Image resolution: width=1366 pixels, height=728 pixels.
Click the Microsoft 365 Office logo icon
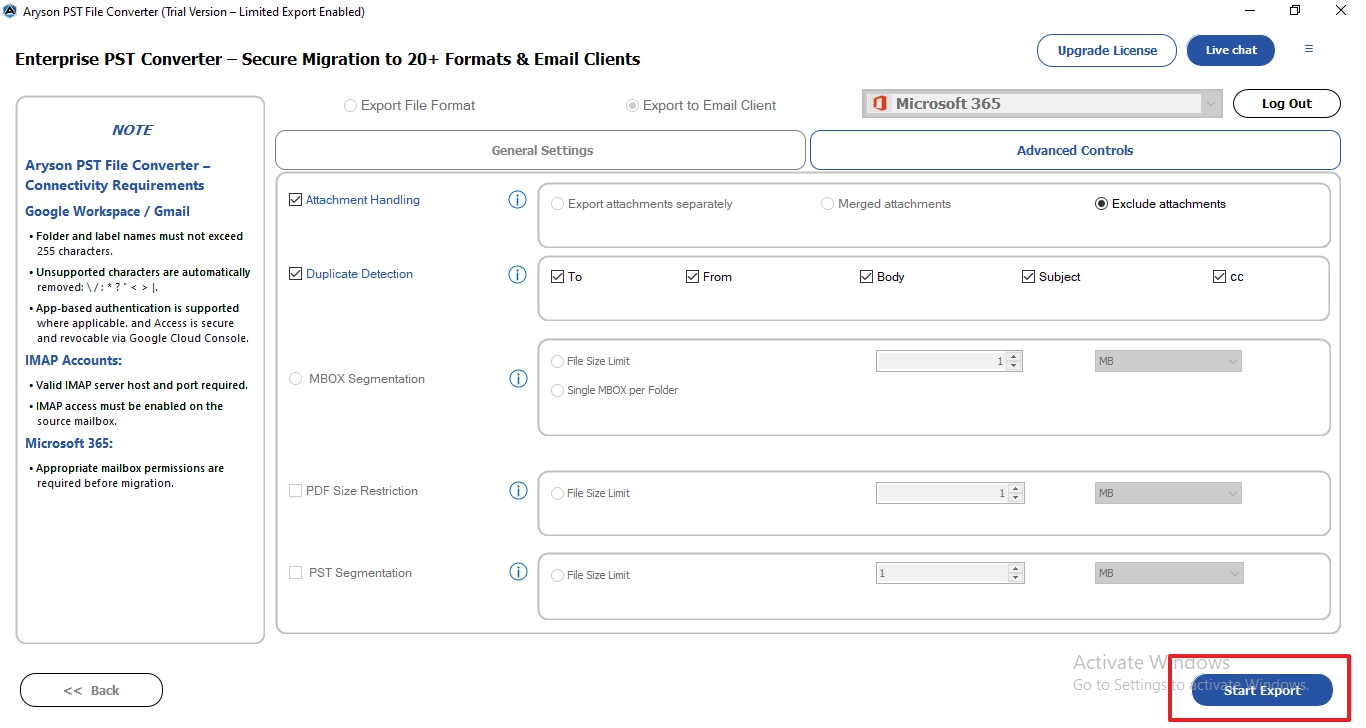(x=880, y=104)
